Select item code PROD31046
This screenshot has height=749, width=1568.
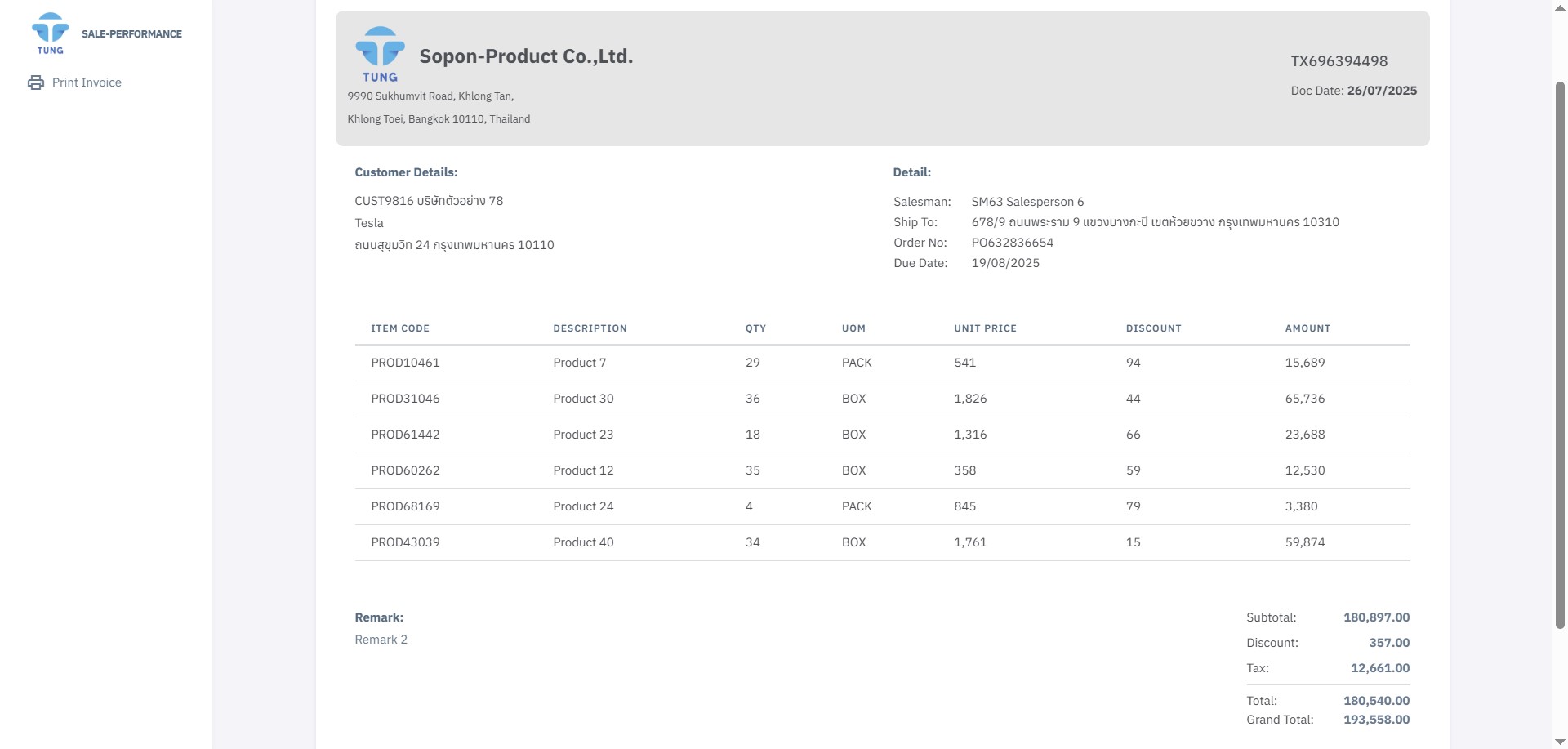point(405,399)
